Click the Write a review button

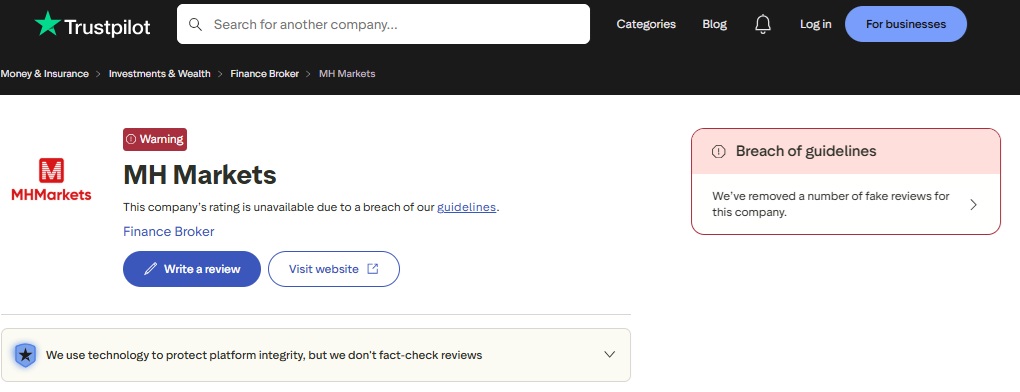tap(192, 269)
